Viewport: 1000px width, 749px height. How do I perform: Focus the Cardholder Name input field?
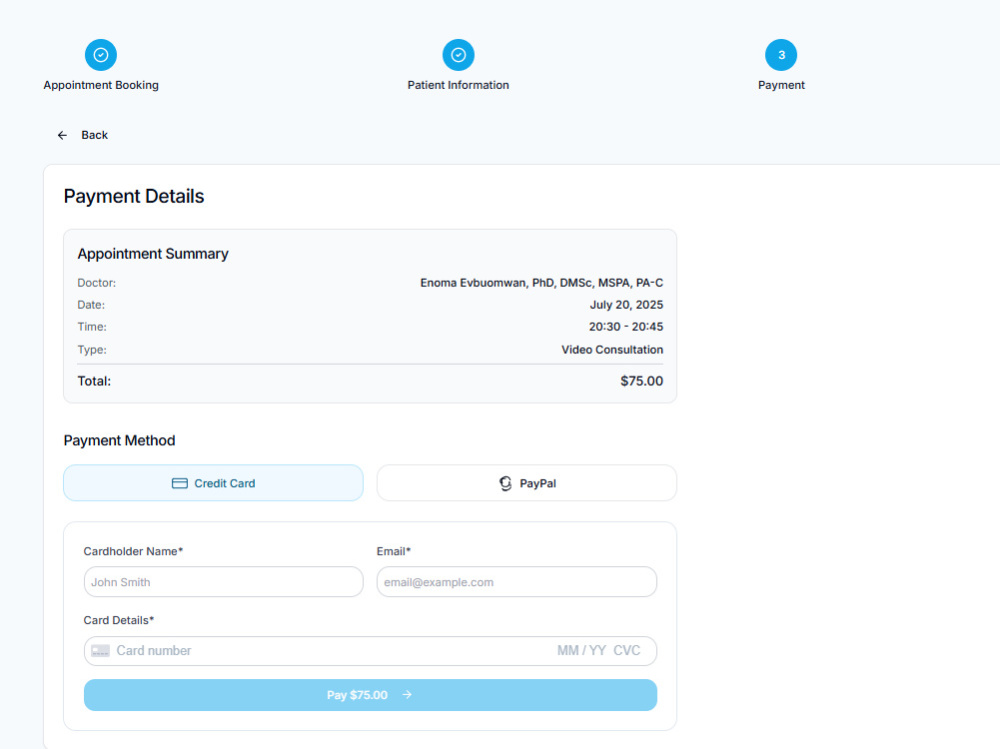224,582
